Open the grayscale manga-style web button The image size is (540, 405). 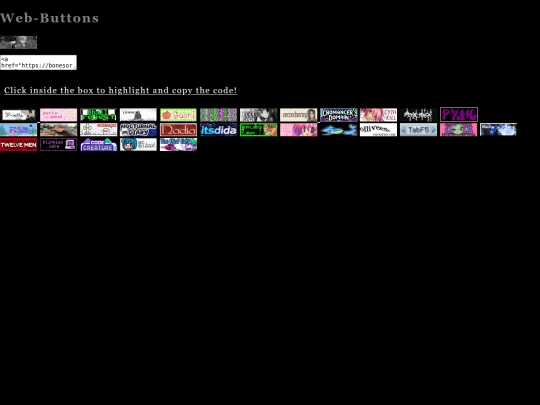pyautogui.click(x=258, y=115)
